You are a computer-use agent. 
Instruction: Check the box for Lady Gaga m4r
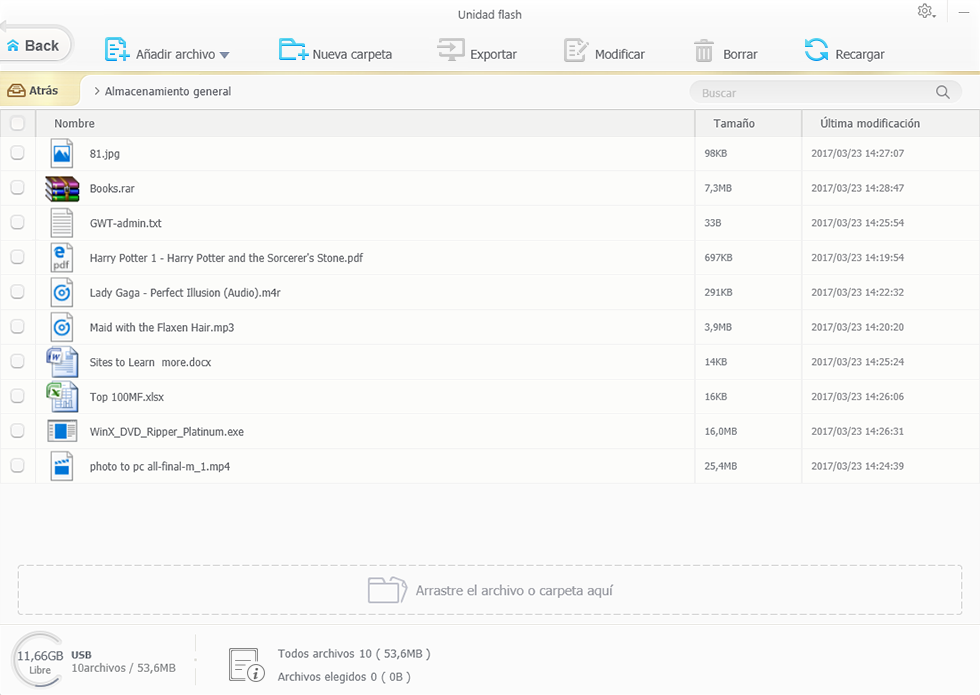[18, 292]
